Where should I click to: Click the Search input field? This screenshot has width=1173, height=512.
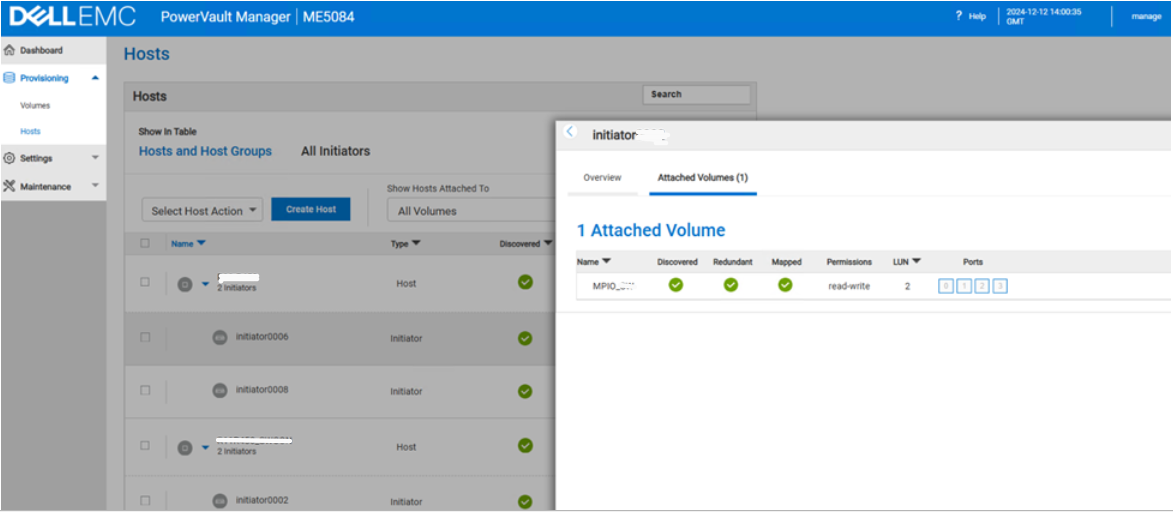(x=696, y=95)
